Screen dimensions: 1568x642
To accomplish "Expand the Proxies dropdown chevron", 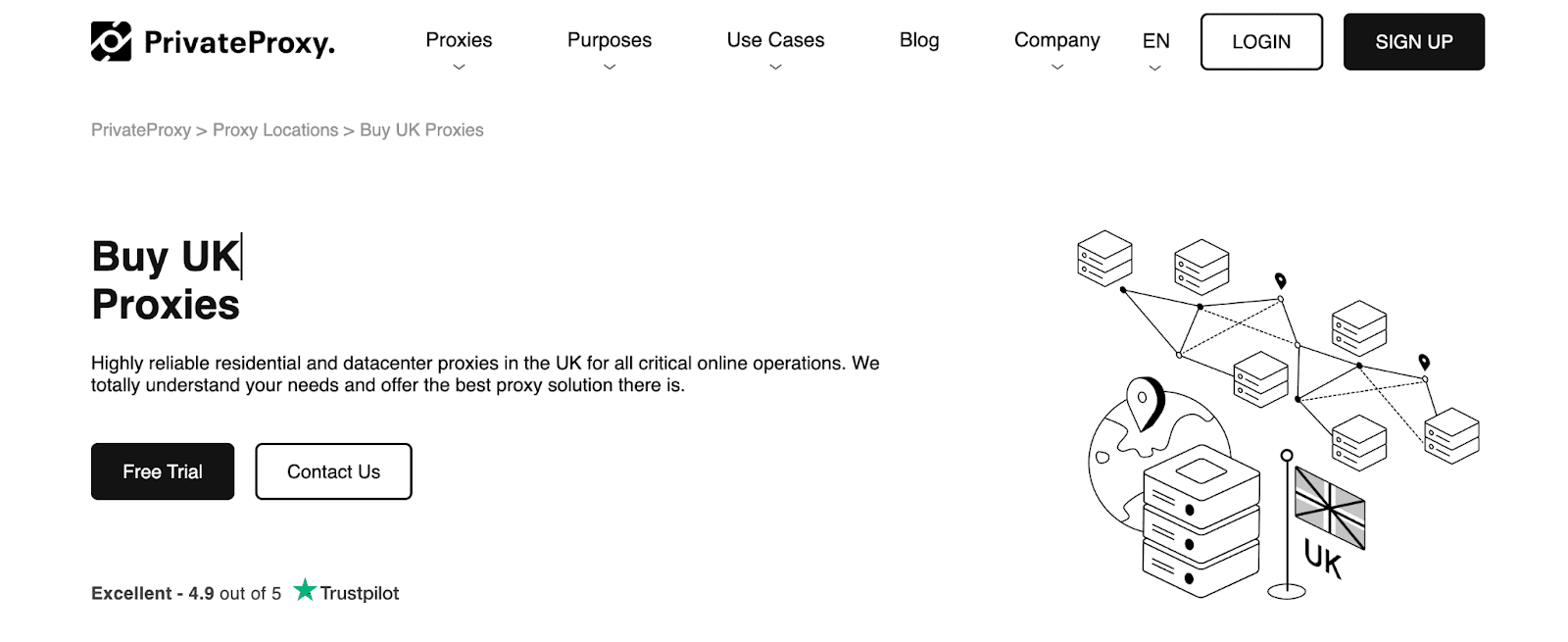I will [x=459, y=68].
